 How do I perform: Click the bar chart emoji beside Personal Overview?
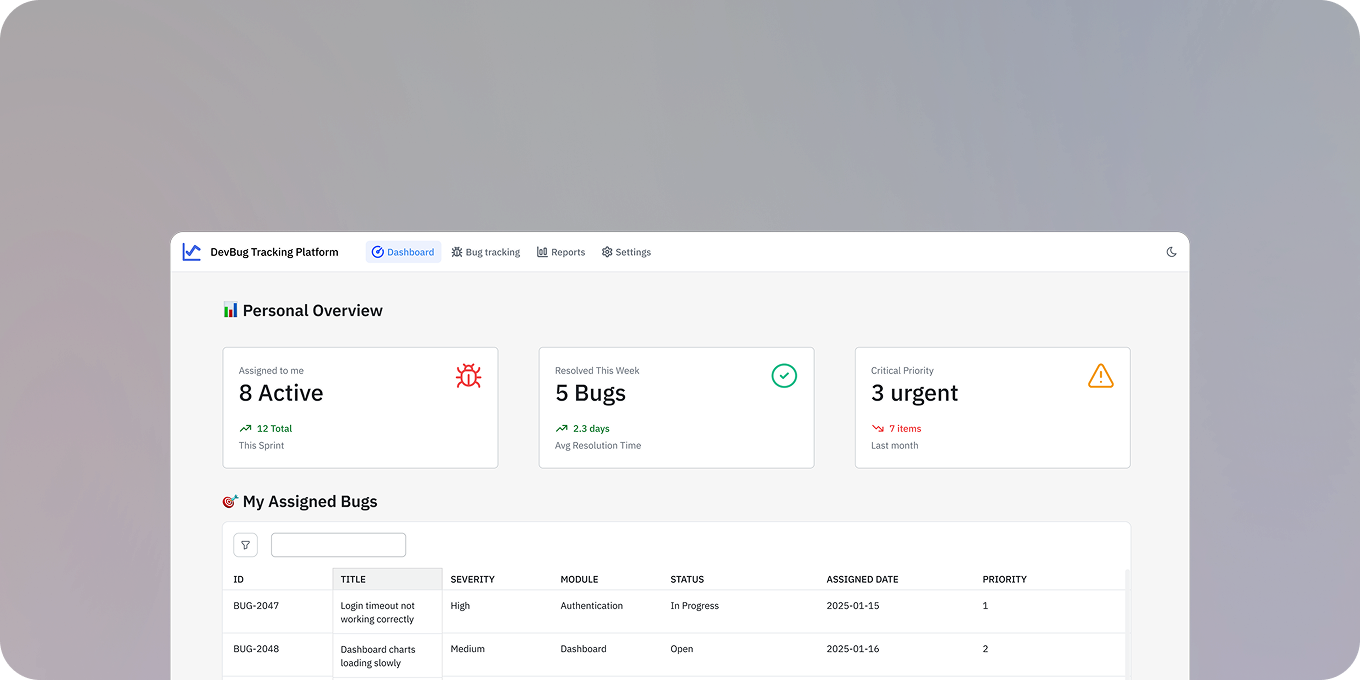tap(230, 310)
